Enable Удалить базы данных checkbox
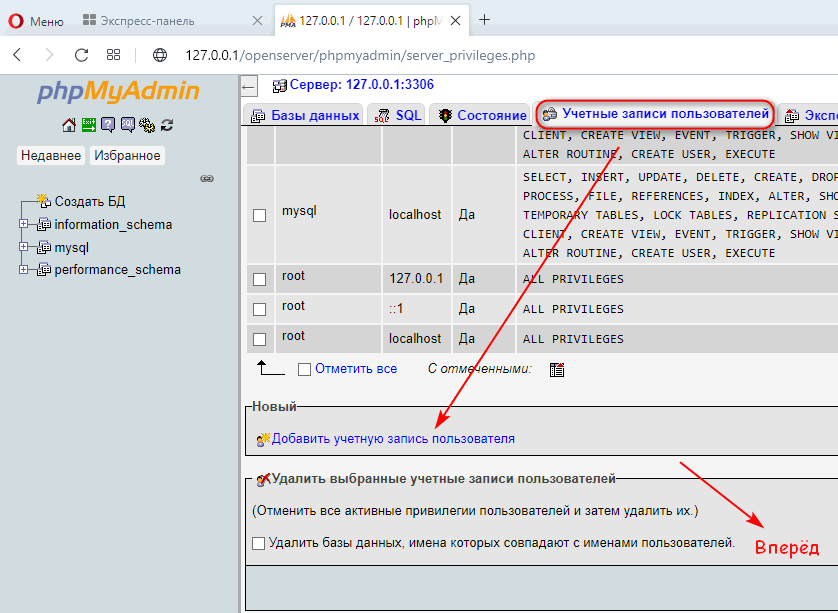Image resolution: width=838 pixels, height=613 pixels. click(258, 543)
